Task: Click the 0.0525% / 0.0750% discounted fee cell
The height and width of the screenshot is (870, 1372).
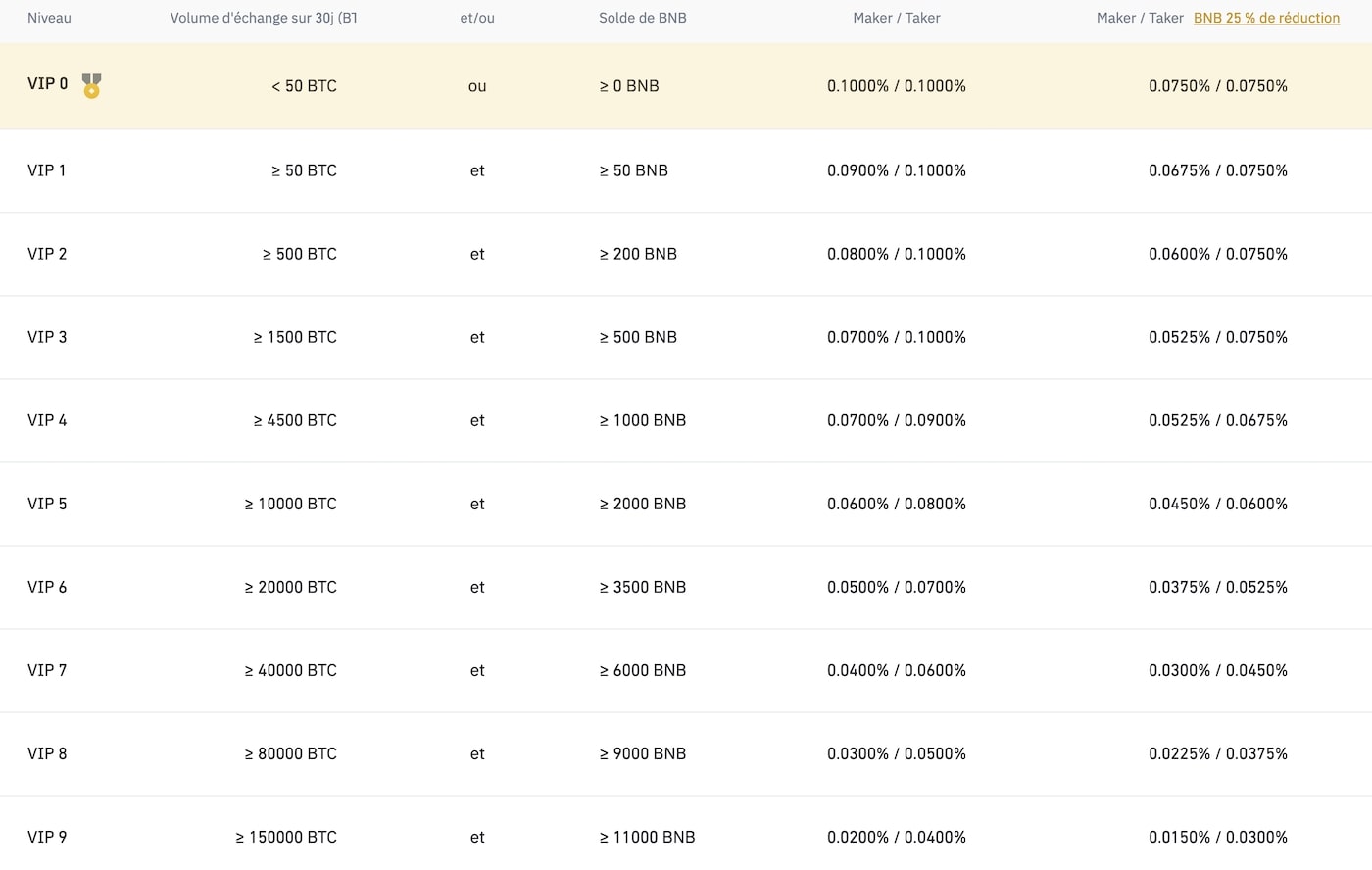Action: [x=1218, y=337]
